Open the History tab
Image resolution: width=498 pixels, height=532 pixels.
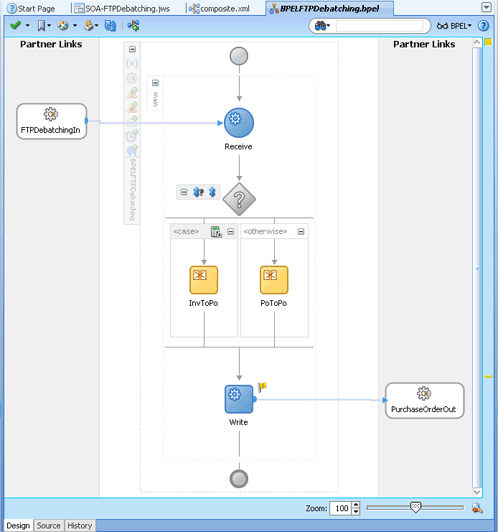coord(80,526)
